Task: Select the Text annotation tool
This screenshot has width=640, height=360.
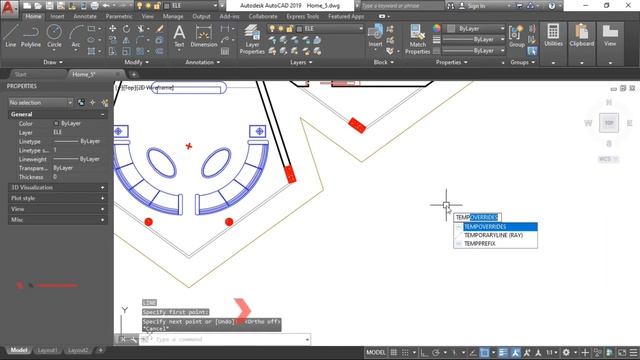Action: pyautogui.click(x=179, y=36)
